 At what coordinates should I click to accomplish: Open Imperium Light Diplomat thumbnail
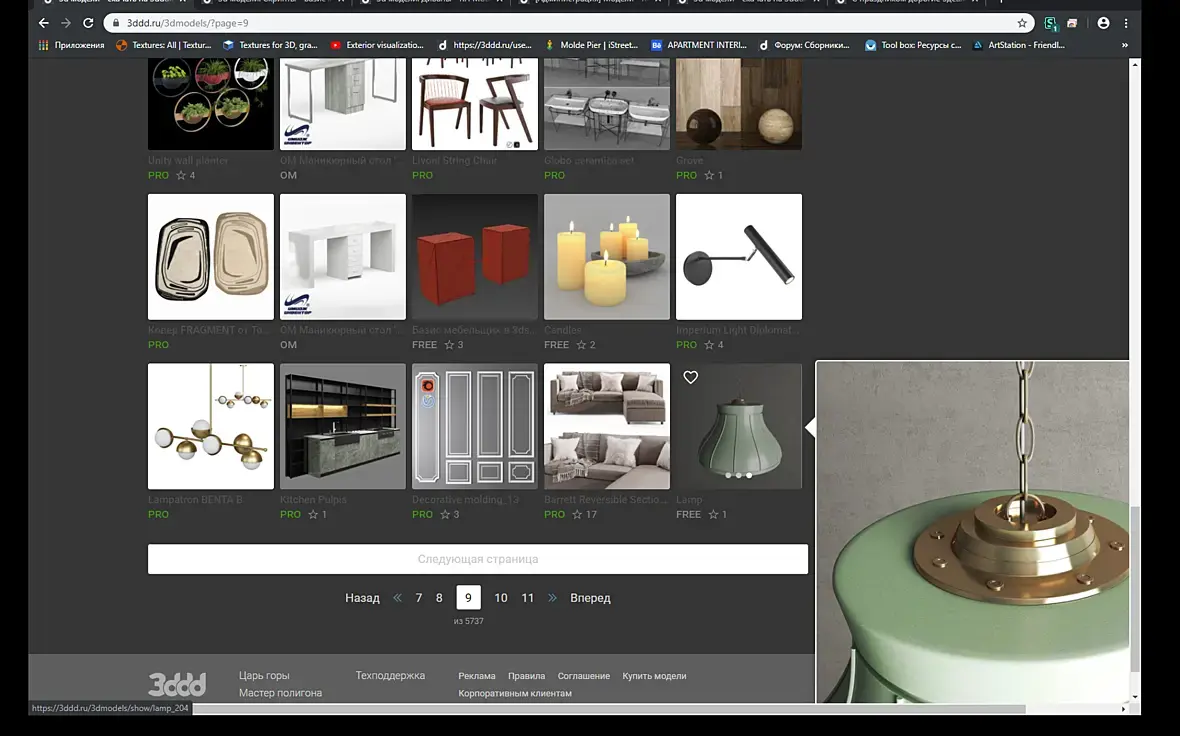[739, 257]
